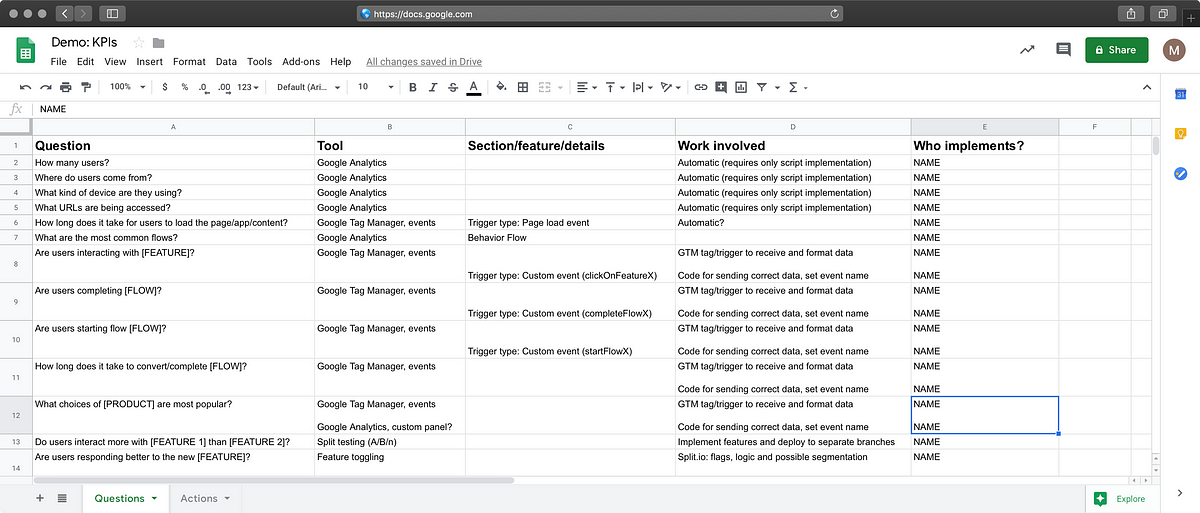This screenshot has width=1200, height=513.
Task: Move document with folder icon
Action: pyautogui.click(x=158, y=43)
